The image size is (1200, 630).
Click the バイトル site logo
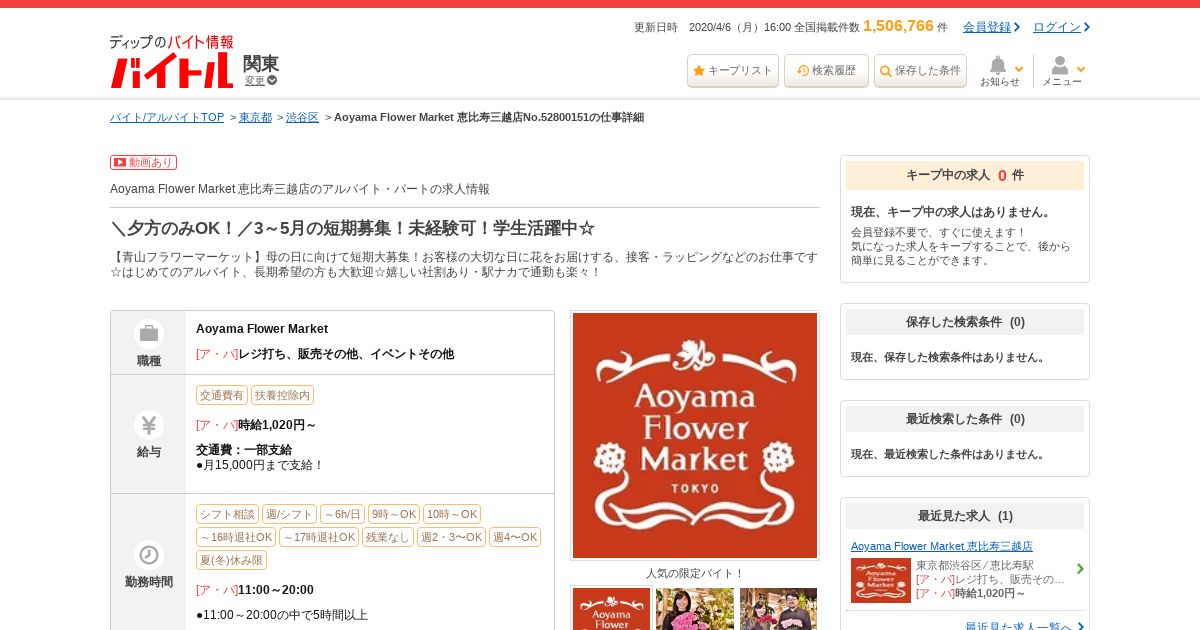(x=171, y=62)
